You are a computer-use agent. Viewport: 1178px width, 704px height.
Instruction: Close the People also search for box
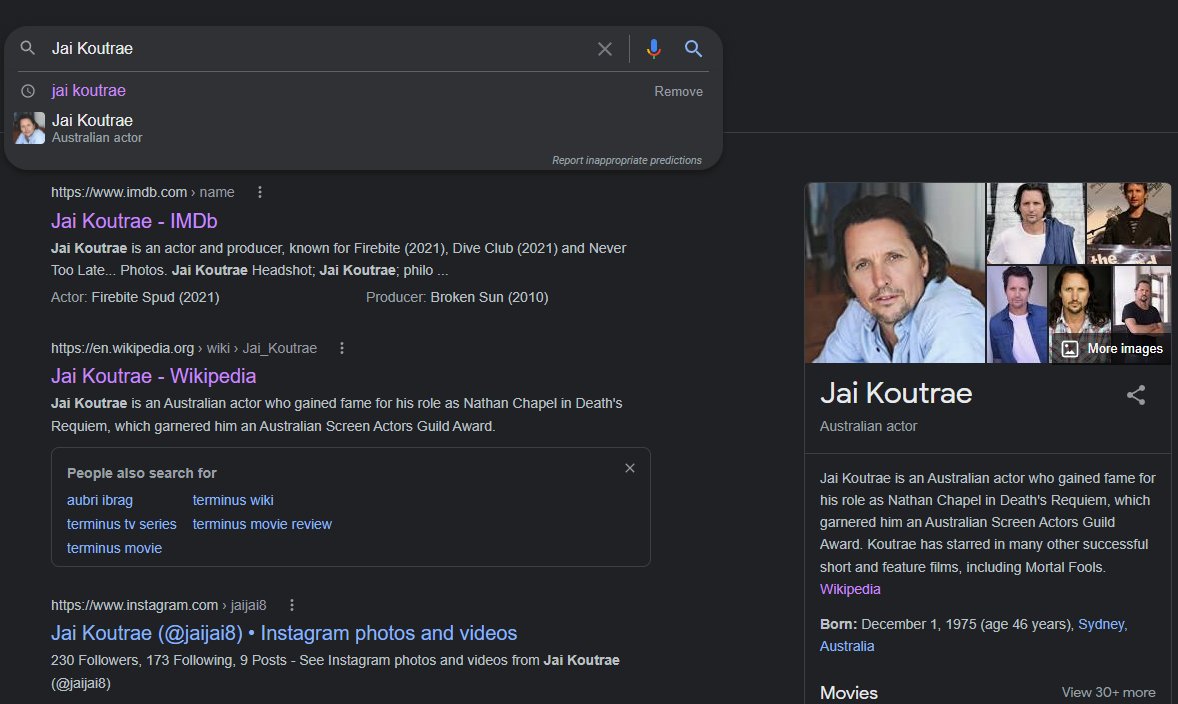tap(630, 468)
